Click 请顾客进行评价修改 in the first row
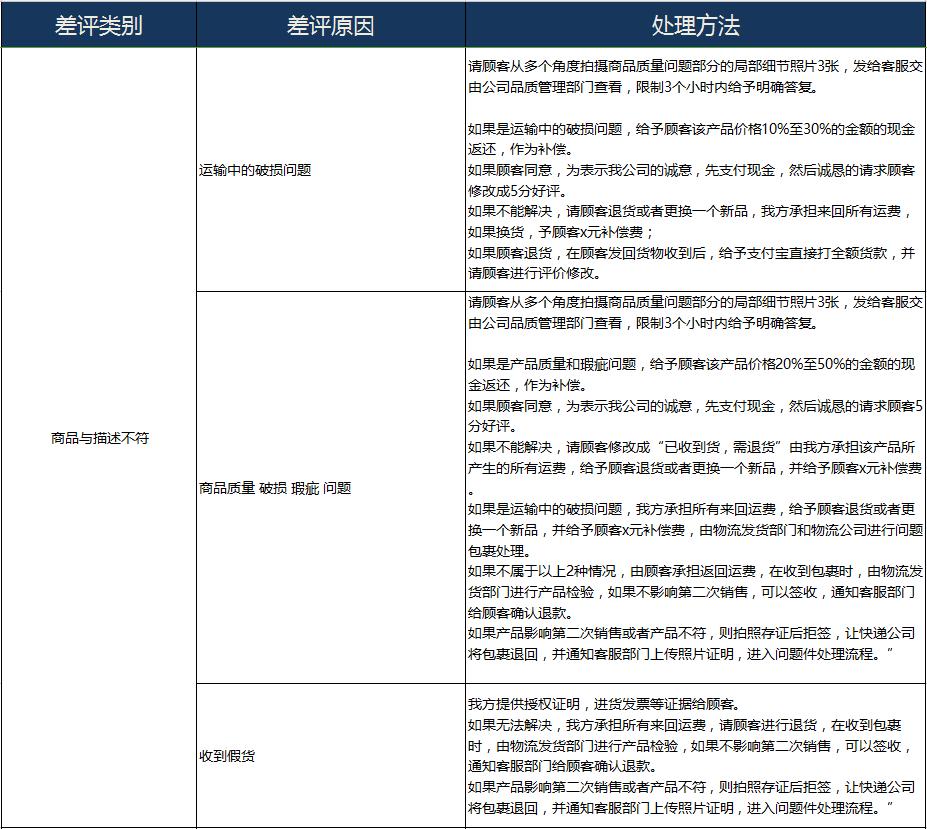This screenshot has height=829, width=927. (534, 273)
